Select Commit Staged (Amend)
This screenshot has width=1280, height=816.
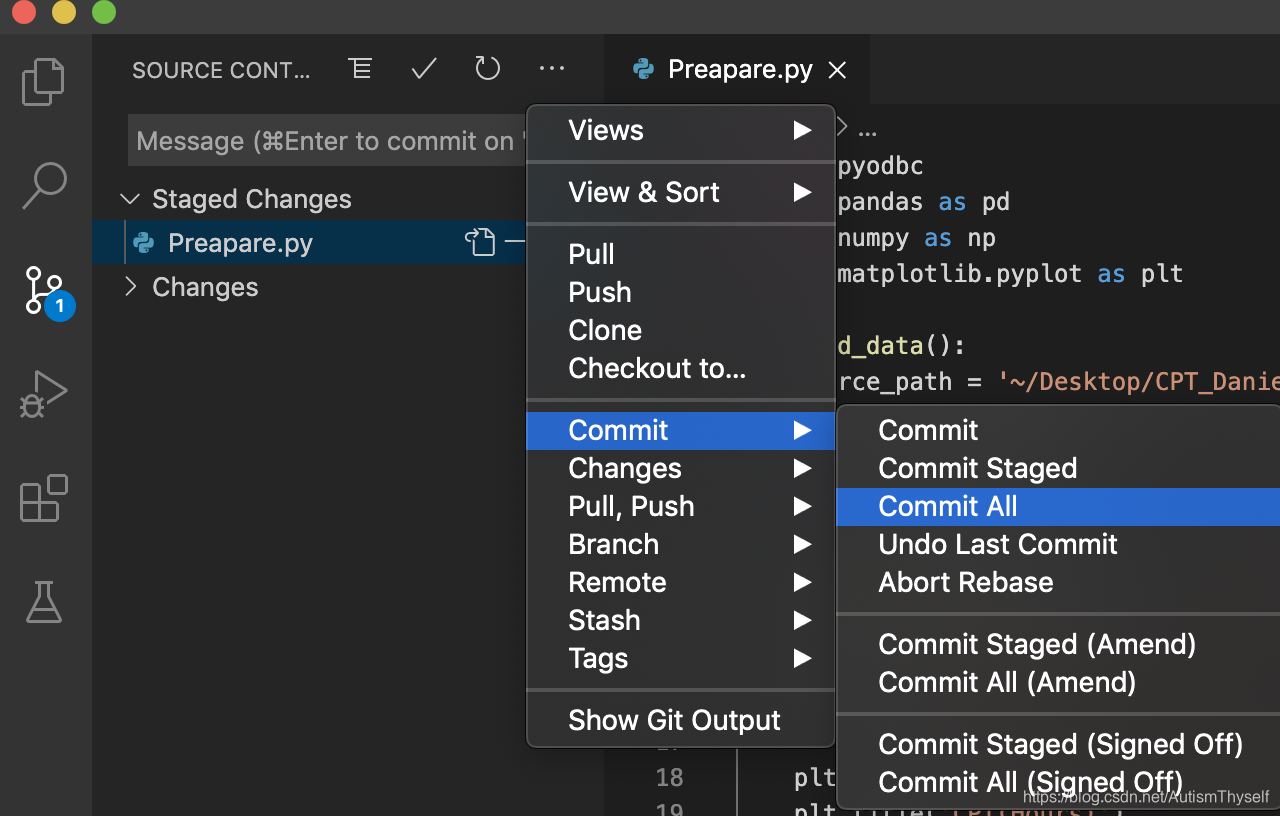click(1058, 645)
